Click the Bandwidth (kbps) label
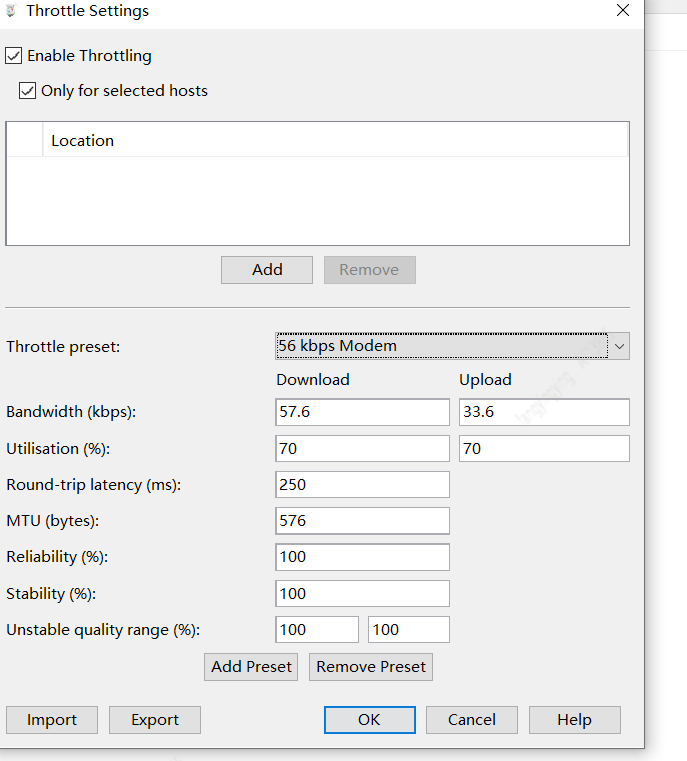The height and width of the screenshot is (761, 687). [x=71, y=412]
